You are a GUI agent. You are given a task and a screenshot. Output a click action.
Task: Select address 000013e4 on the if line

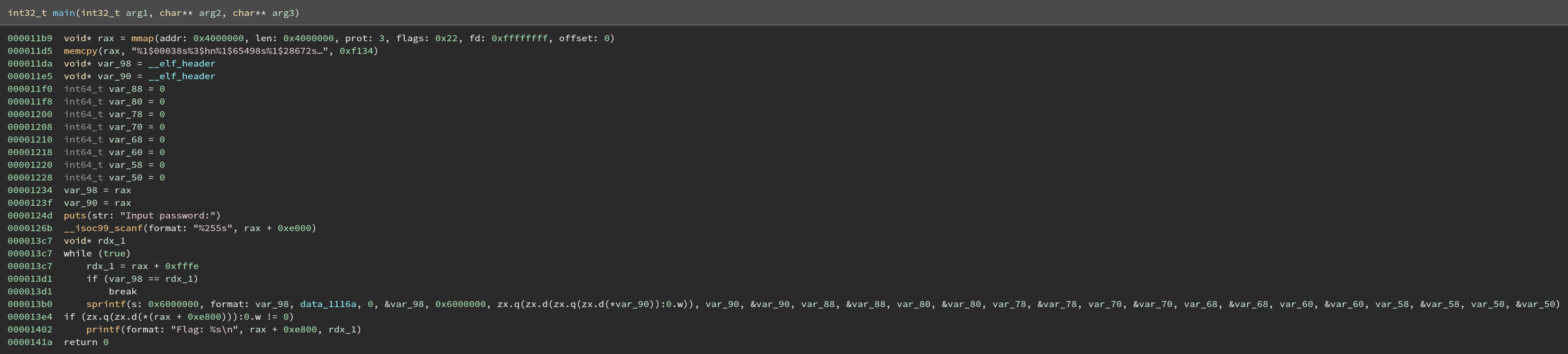pyautogui.click(x=30, y=317)
